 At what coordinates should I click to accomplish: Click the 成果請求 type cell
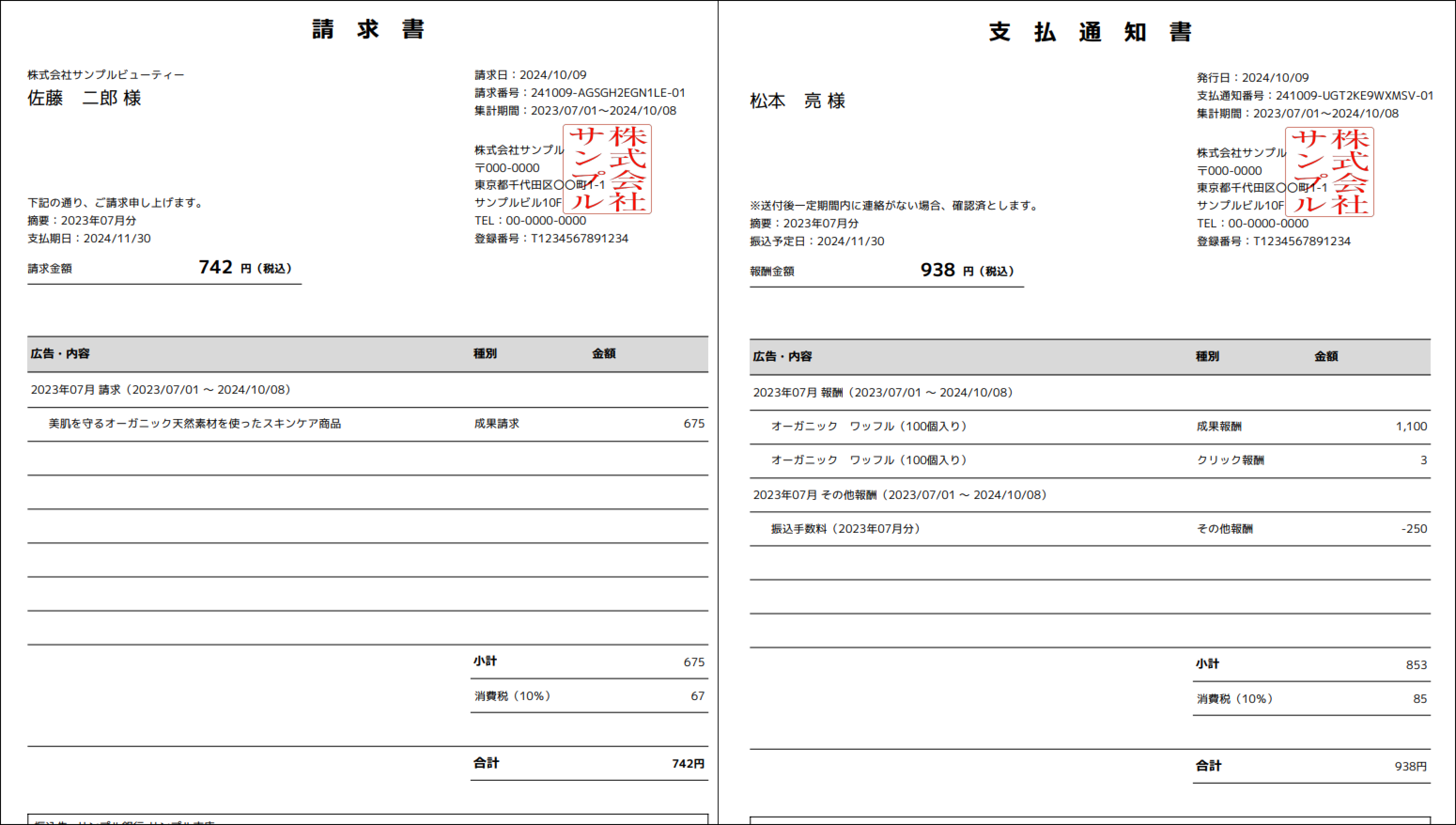click(496, 424)
